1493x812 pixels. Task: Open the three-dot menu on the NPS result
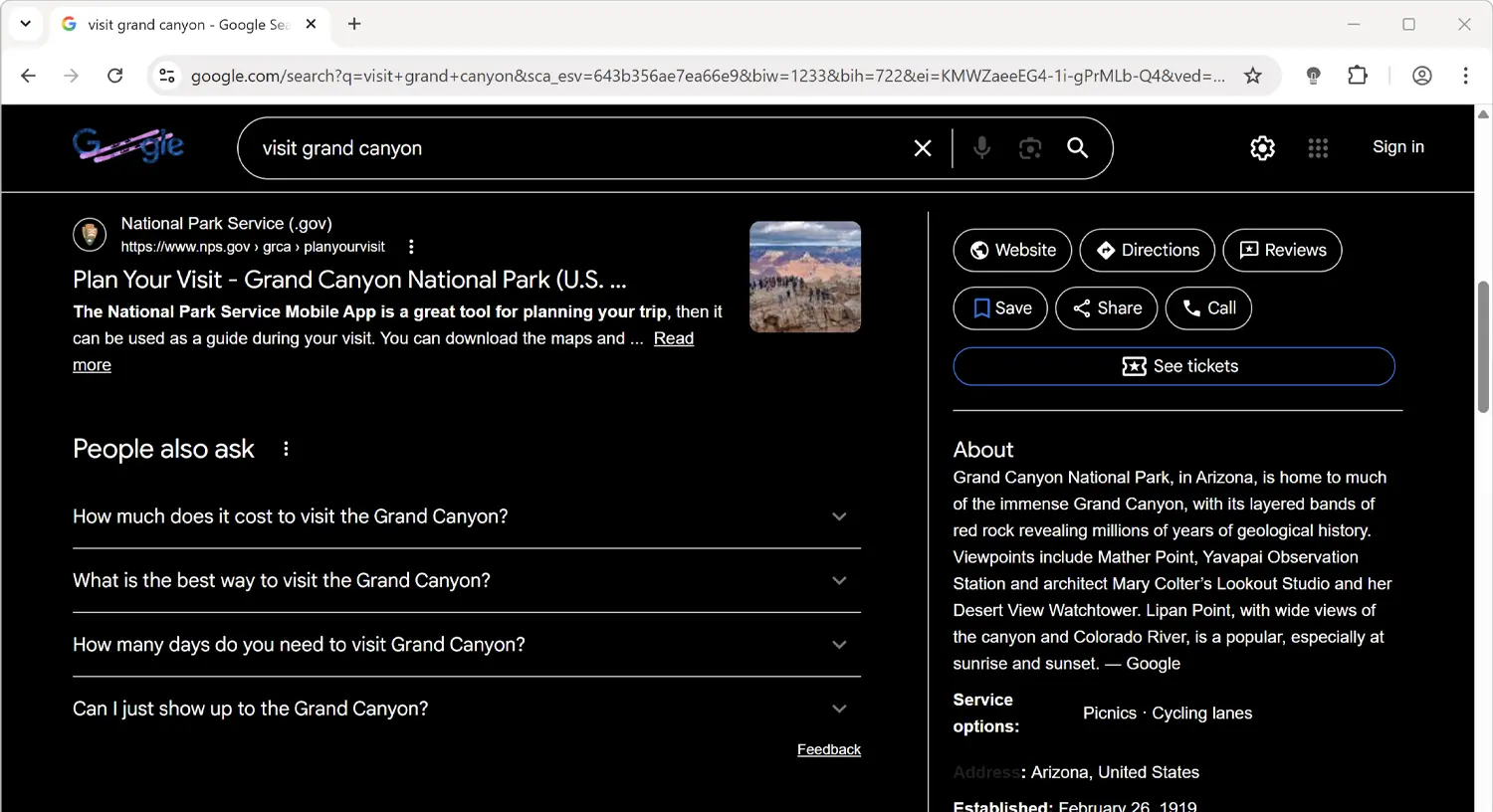(x=411, y=246)
